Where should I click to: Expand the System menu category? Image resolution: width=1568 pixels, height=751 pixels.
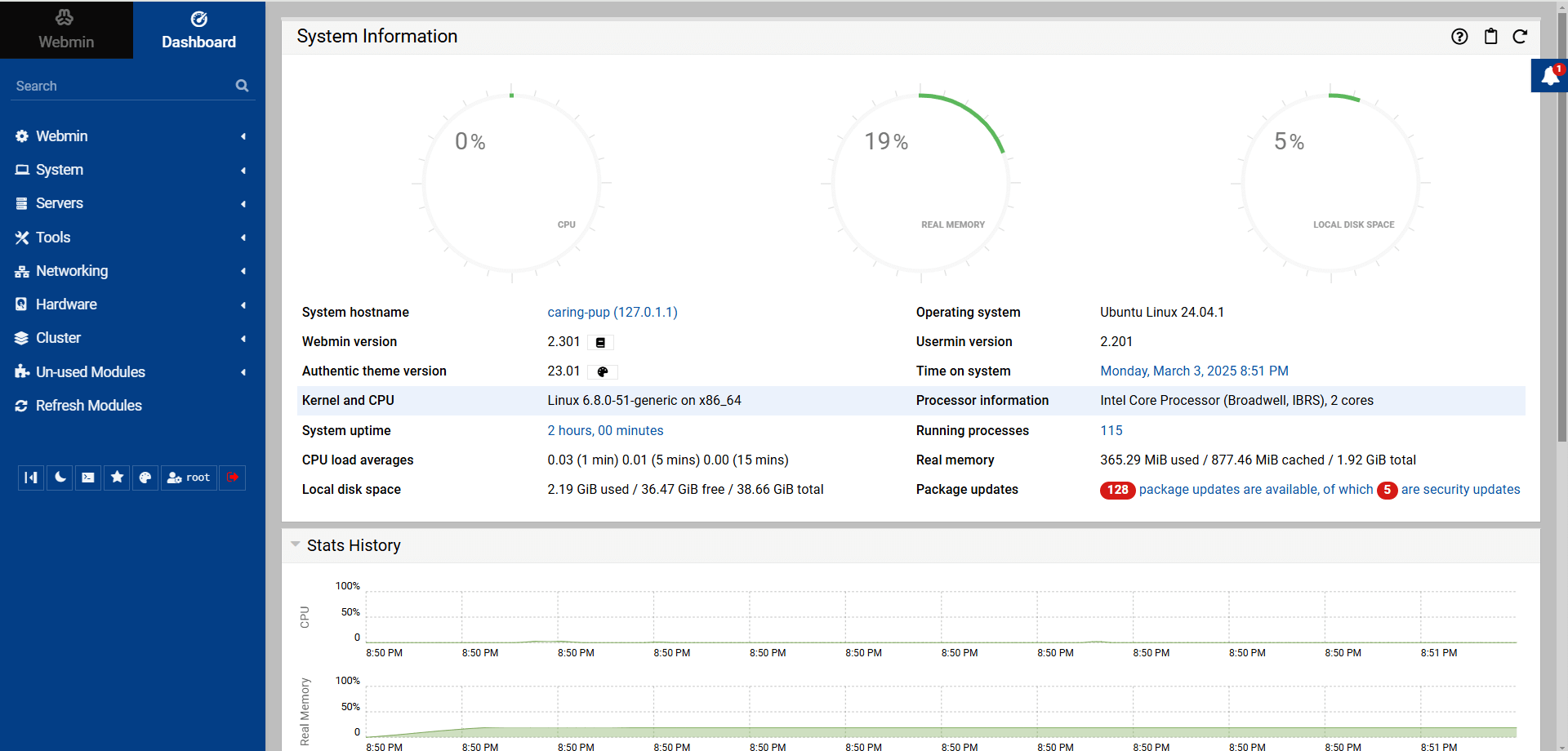point(60,170)
